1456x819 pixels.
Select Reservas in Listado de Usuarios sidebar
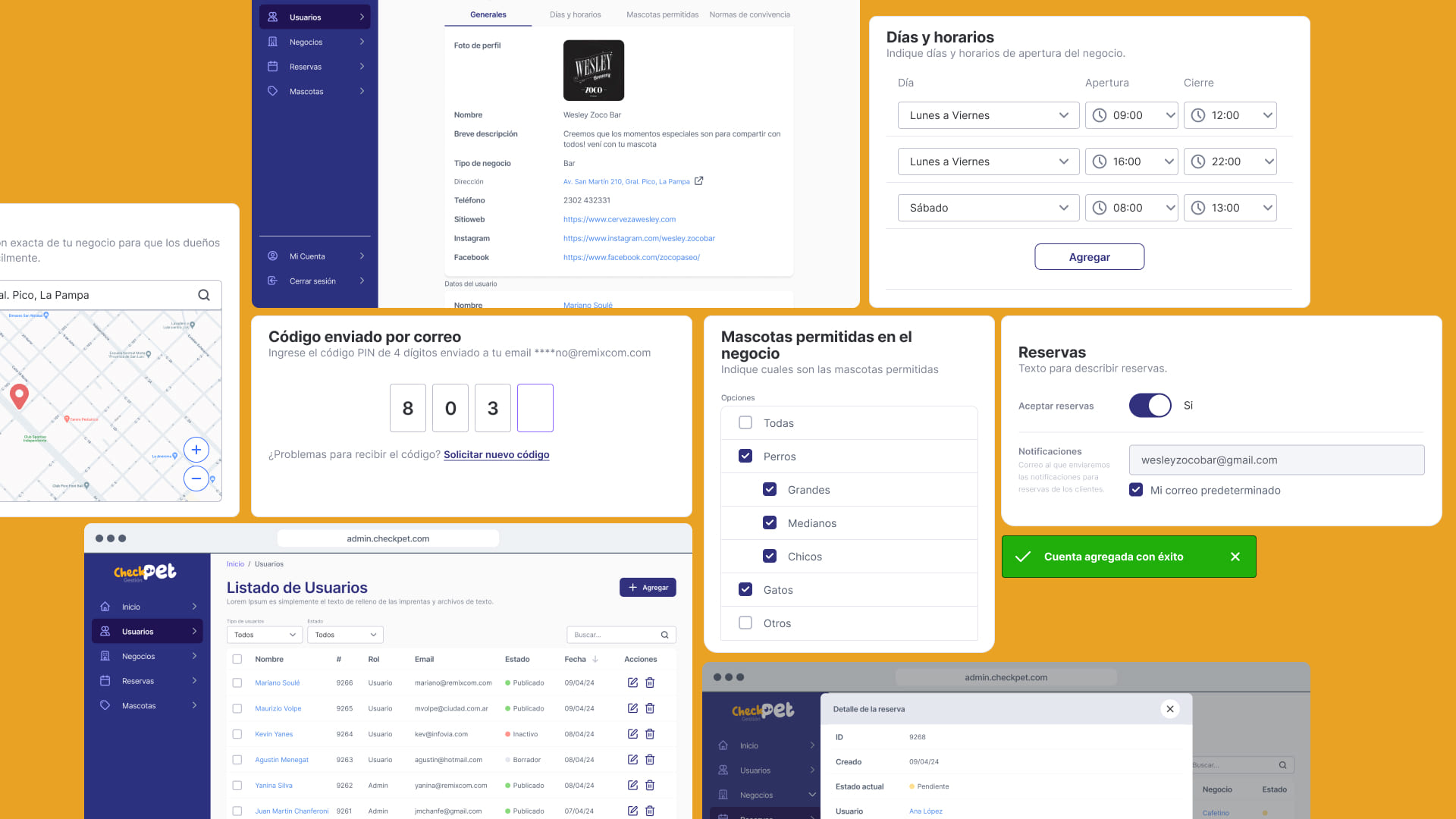pos(147,681)
